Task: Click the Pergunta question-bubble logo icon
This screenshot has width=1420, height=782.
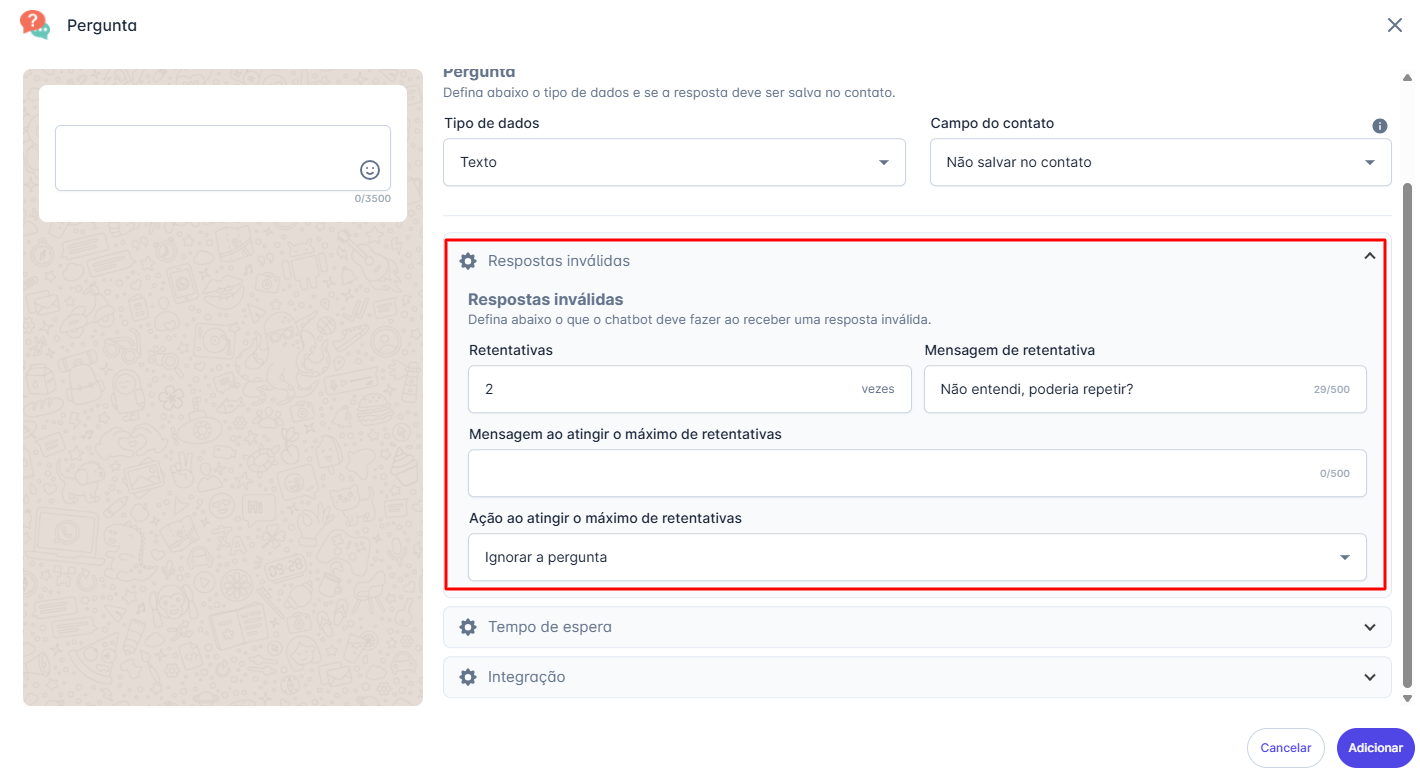Action: coord(35,25)
